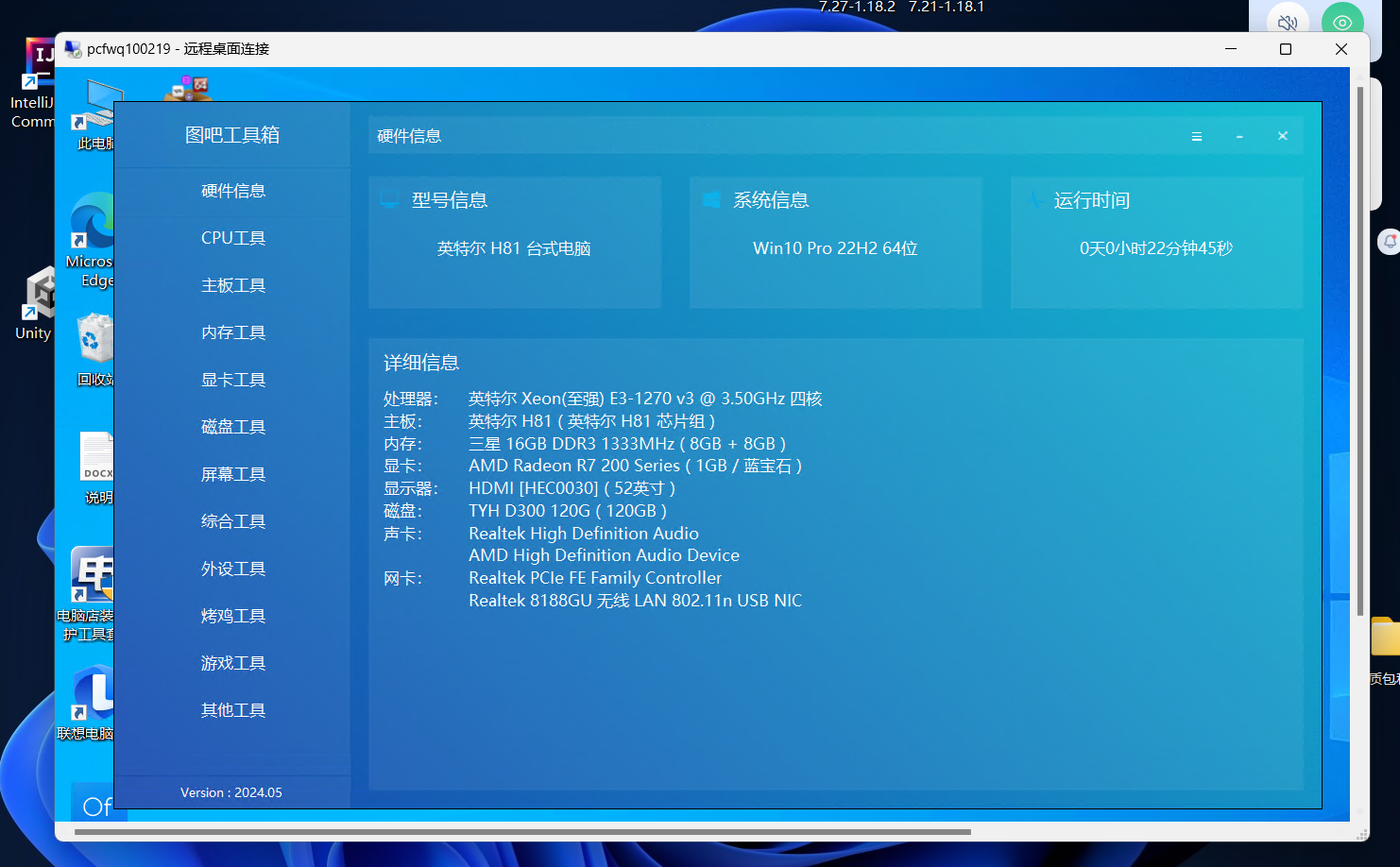Viewport: 1400px width, 867px height.
Task: Click AMD High Definition Audio Device entry
Action: click(604, 555)
